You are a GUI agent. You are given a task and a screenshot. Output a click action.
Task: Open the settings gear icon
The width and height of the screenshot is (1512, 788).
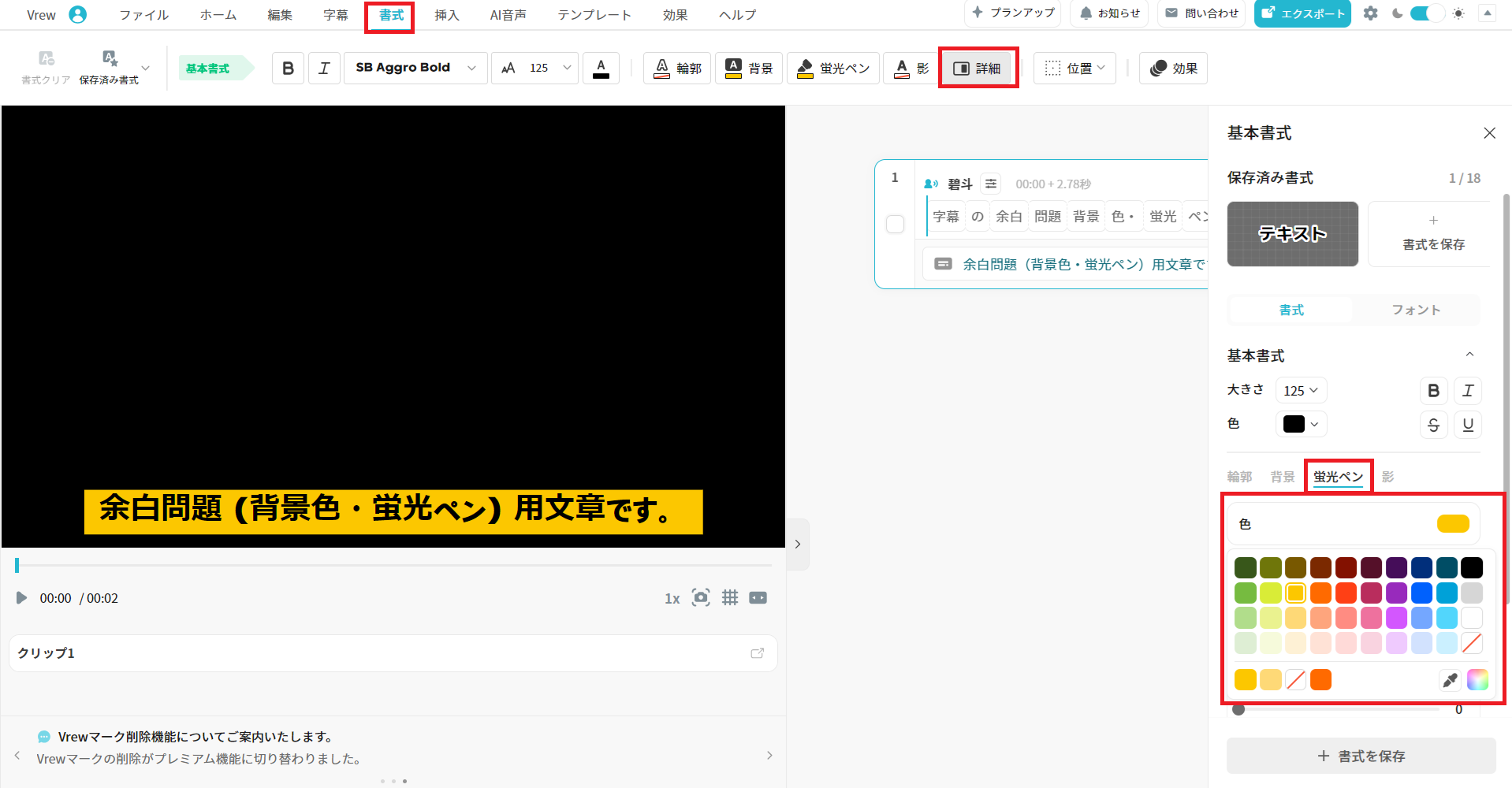[x=1371, y=13]
